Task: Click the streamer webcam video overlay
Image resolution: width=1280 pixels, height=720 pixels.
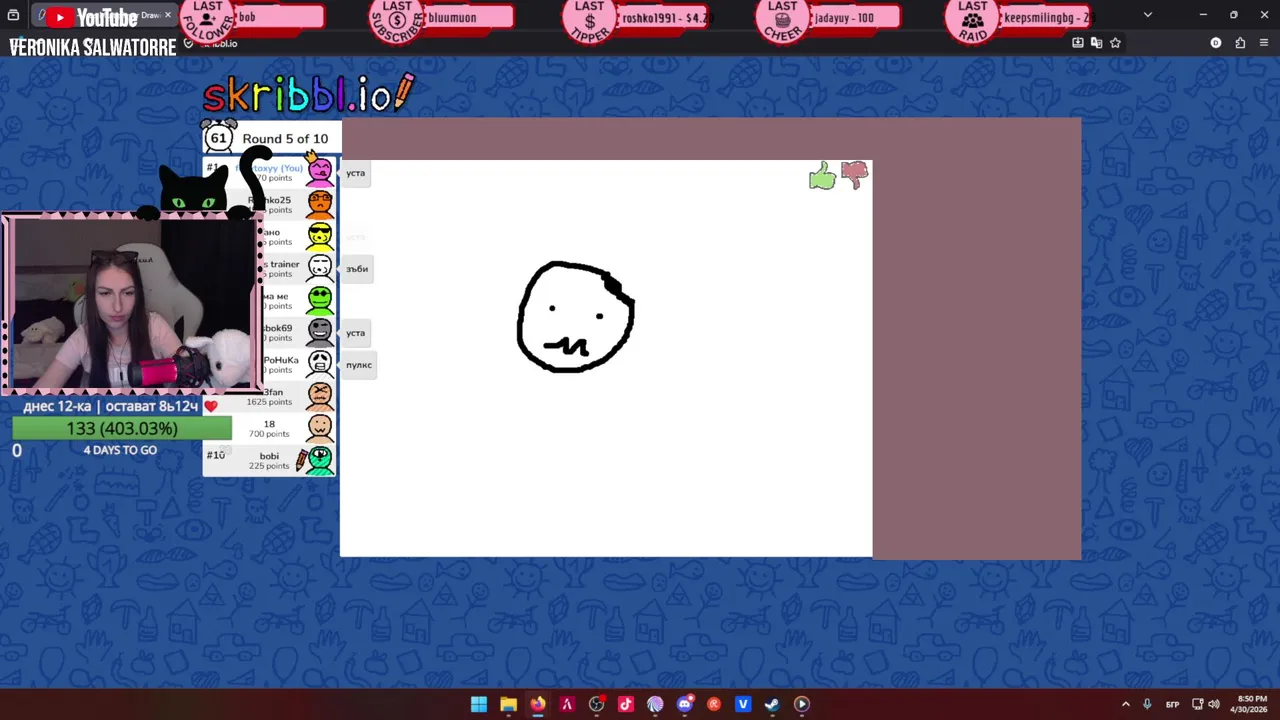Action: pos(132,304)
